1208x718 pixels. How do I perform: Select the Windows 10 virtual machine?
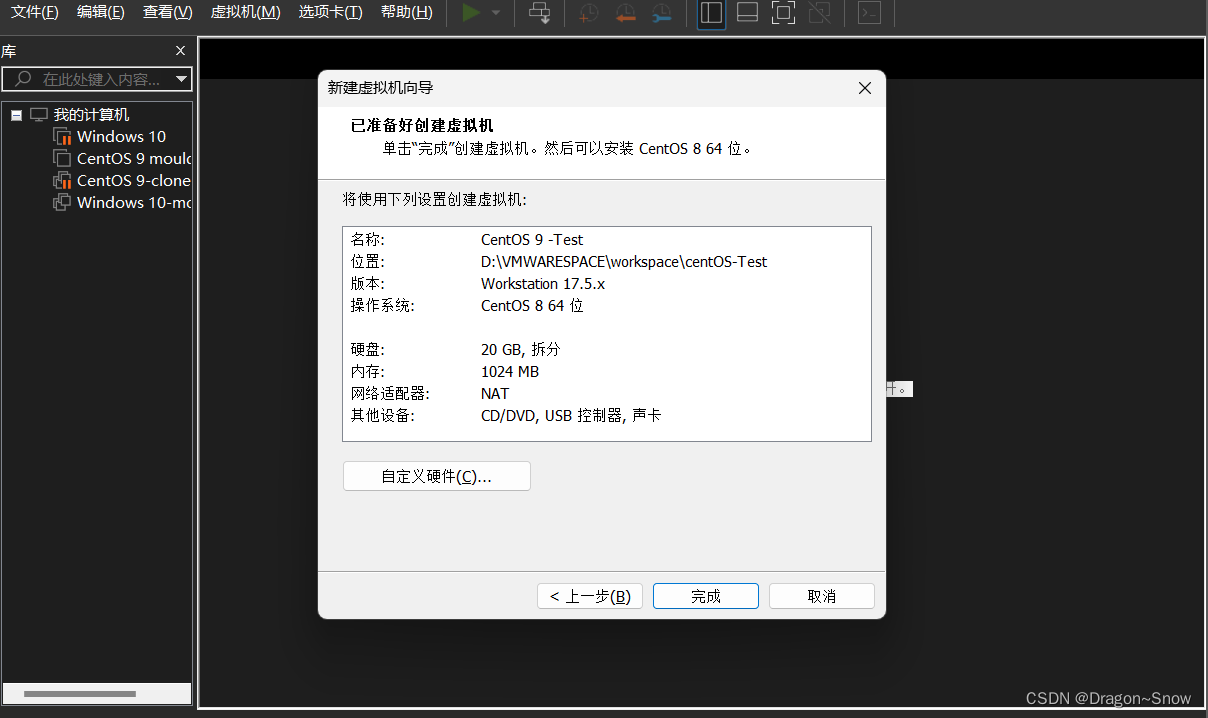pyautogui.click(x=121, y=137)
